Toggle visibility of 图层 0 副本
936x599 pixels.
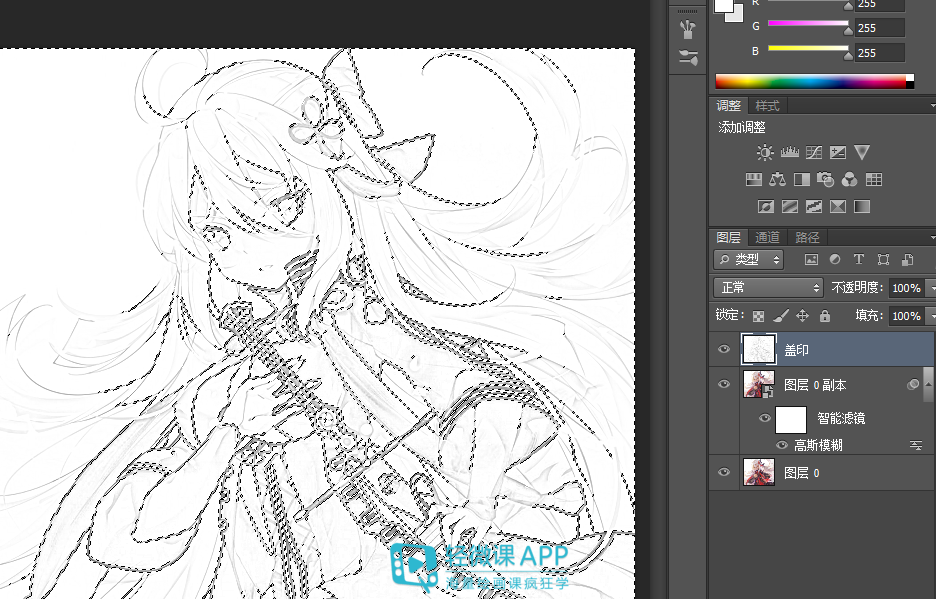pyautogui.click(x=723, y=384)
